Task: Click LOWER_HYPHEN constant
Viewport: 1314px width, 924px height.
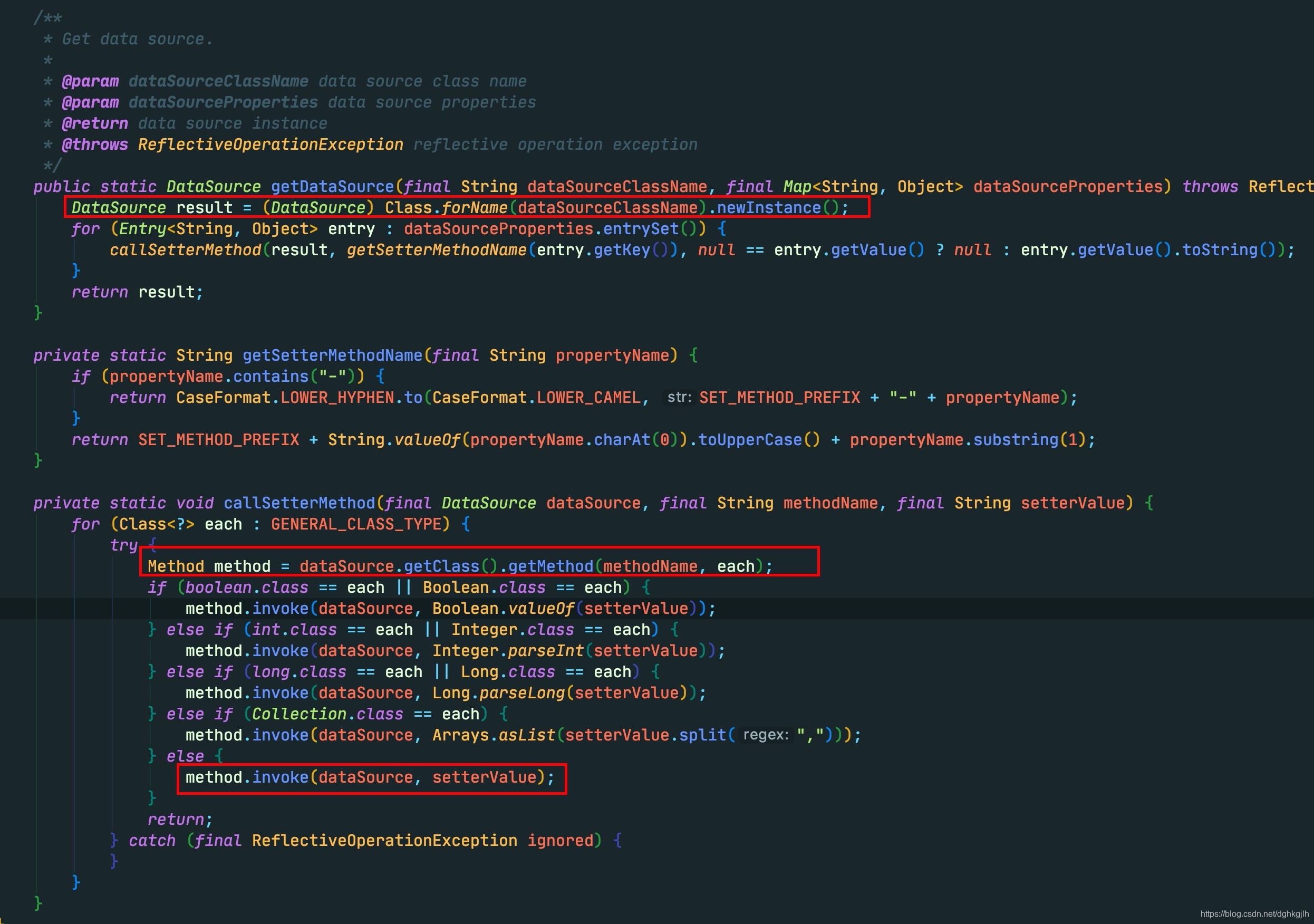Action: click(337, 398)
